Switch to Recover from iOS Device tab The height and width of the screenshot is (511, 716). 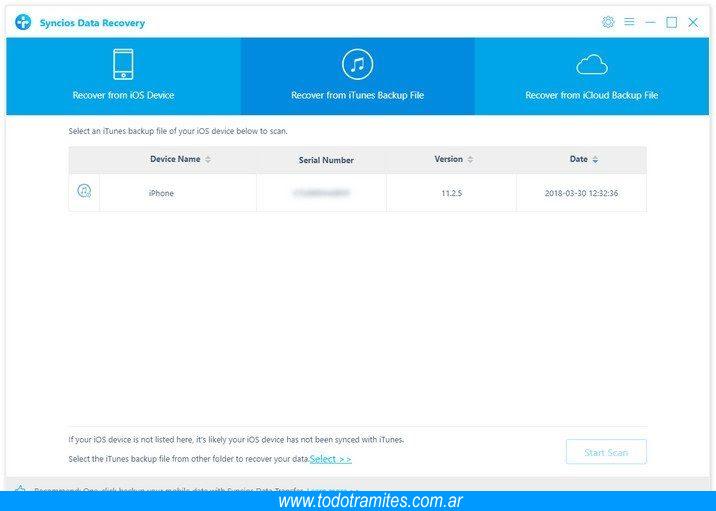123,95
